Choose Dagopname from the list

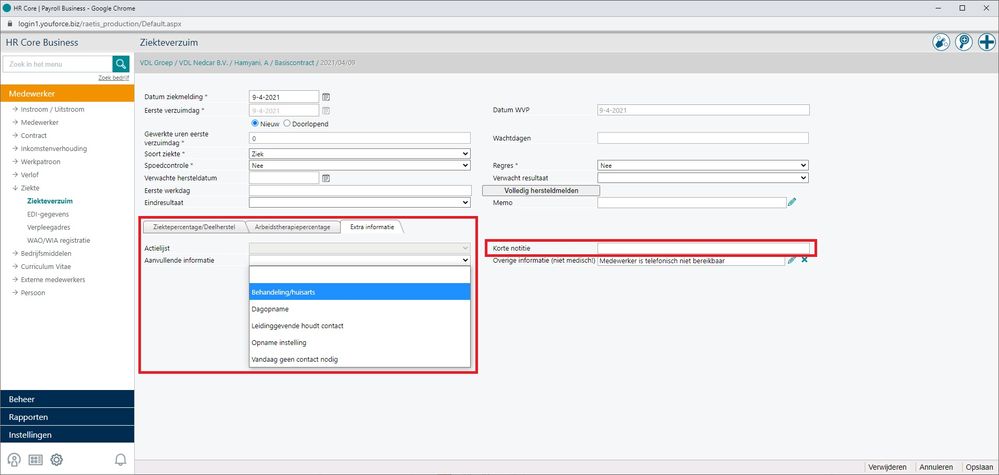click(360, 308)
